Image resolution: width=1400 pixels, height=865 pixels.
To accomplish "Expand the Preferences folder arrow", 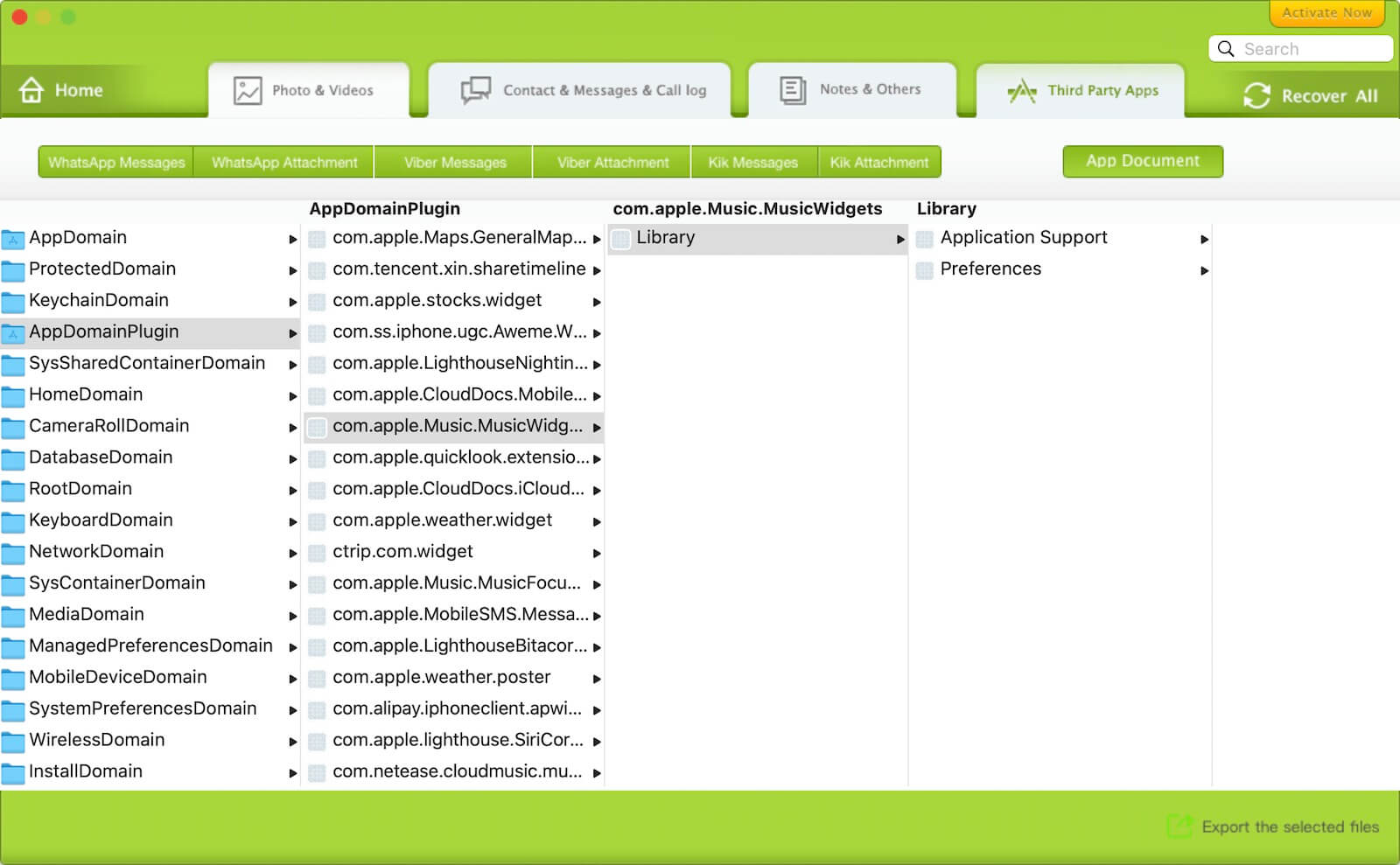I will [1205, 270].
